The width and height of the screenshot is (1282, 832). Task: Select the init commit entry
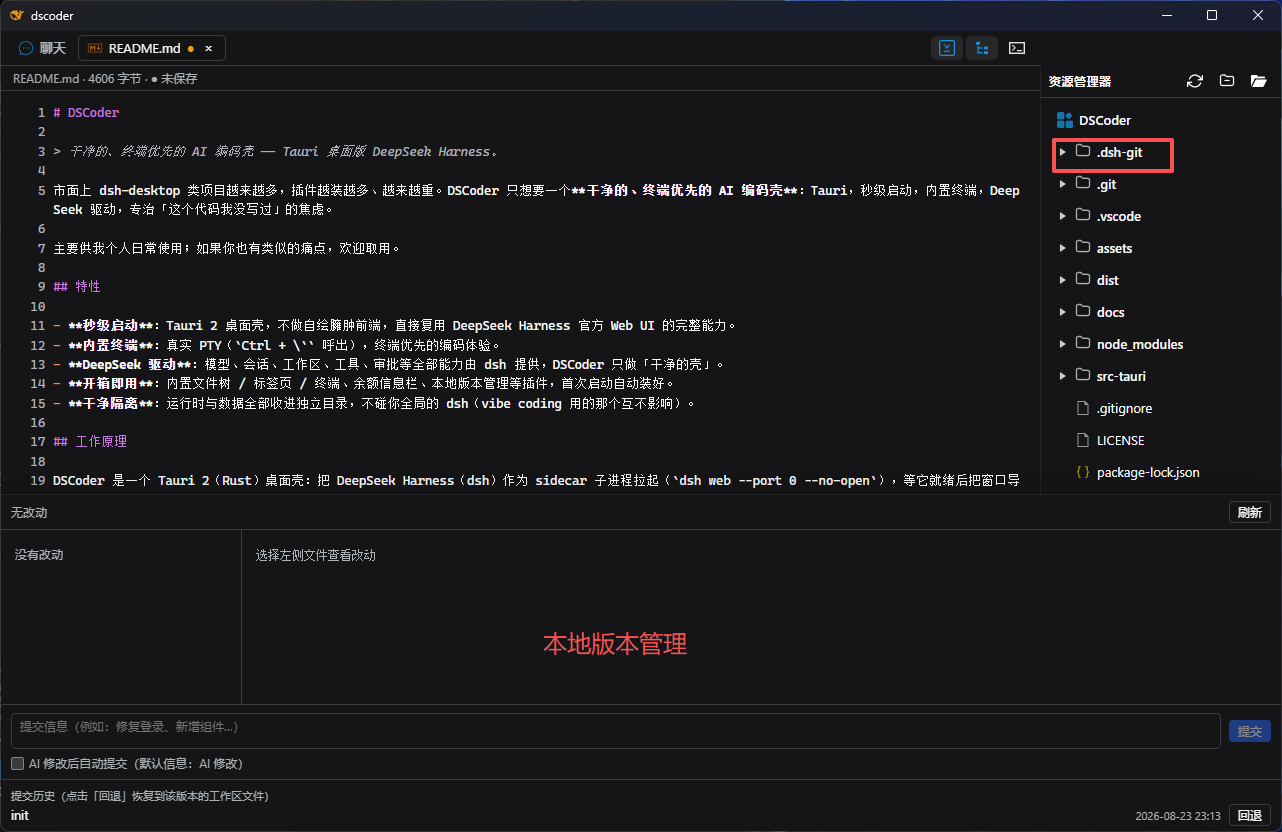click(20, 815)
